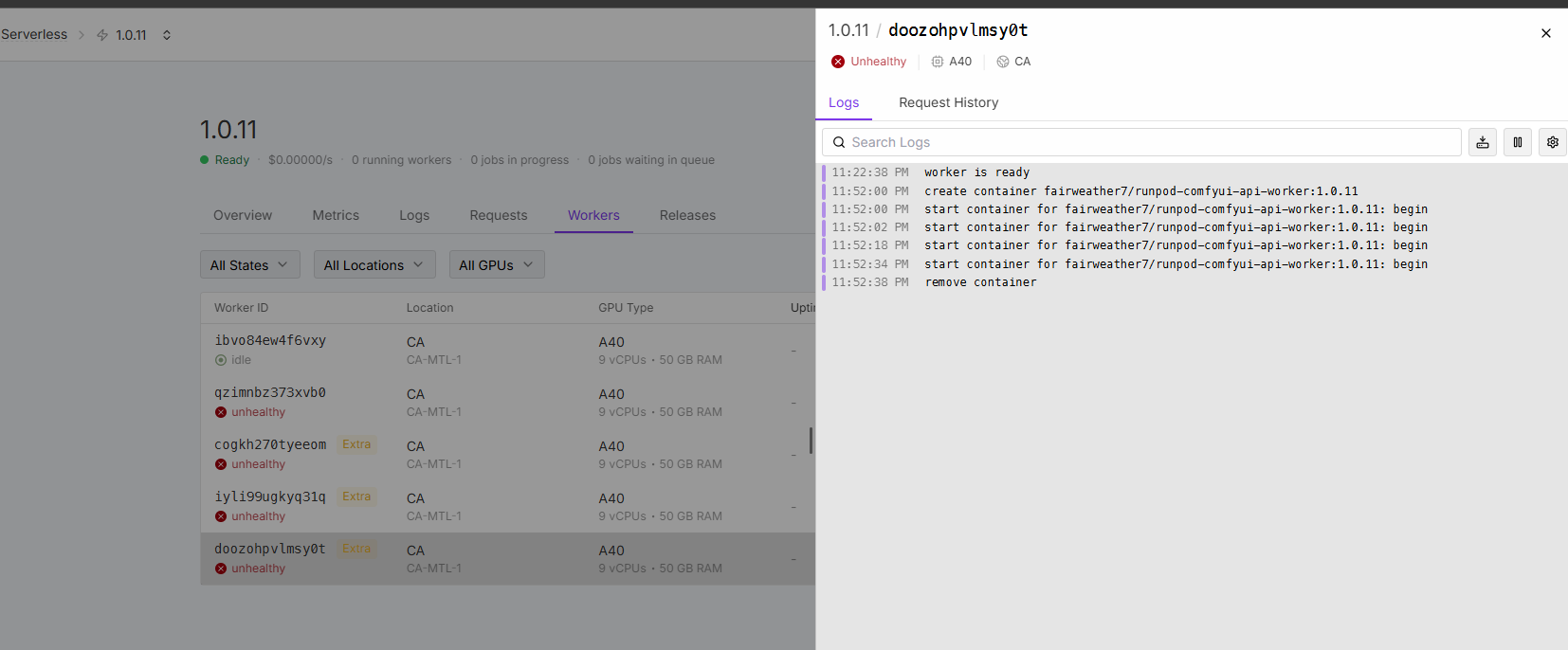Expand the All Locations filter dropdown
The image size is (1568, 650).
(374, 265)
